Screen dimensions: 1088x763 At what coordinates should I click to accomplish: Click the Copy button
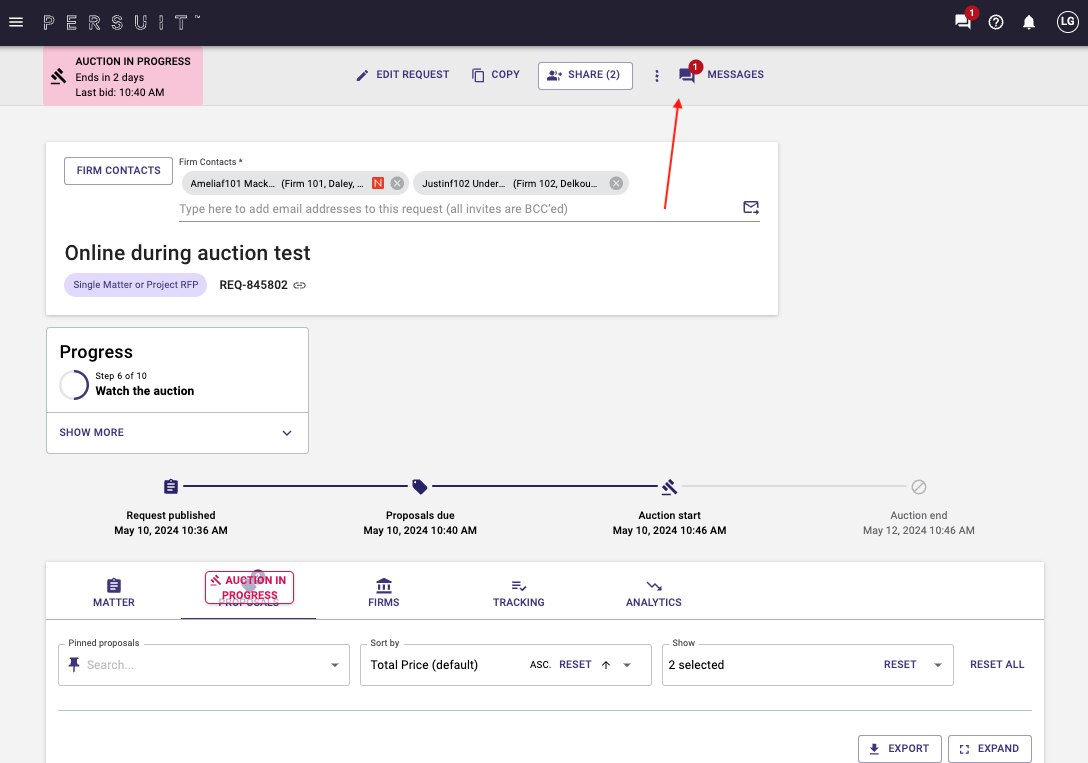495,75
